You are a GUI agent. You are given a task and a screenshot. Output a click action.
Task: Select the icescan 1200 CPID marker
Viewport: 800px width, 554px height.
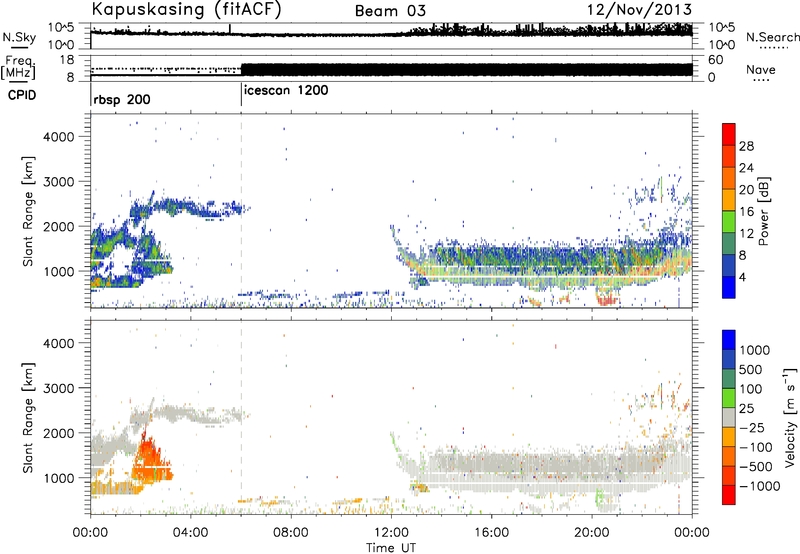coord(286,91)
